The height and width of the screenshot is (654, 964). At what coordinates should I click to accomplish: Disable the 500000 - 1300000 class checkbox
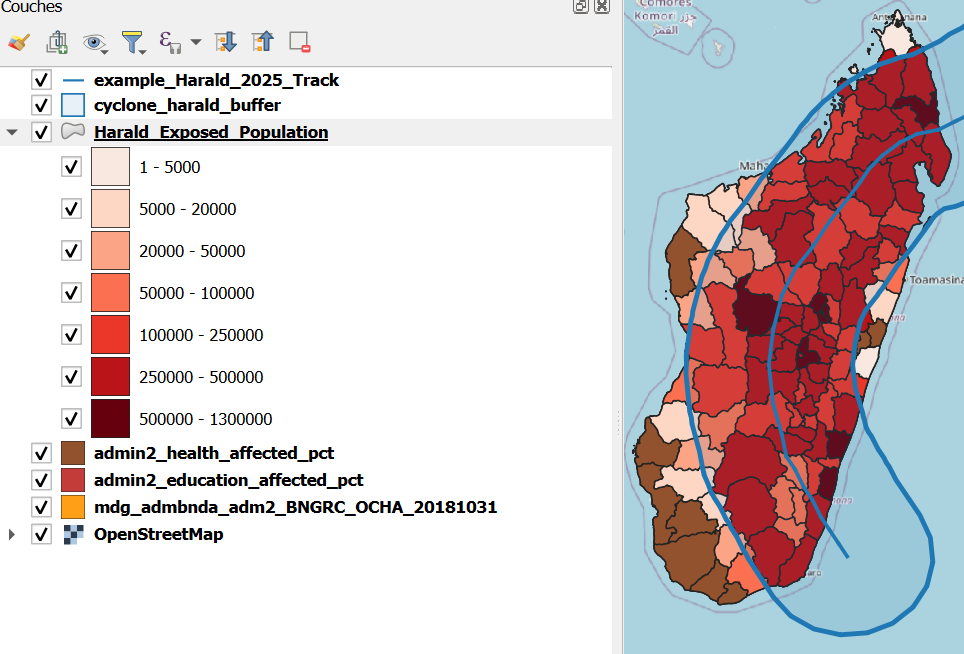pyautogui.click(x=71, y=419)
